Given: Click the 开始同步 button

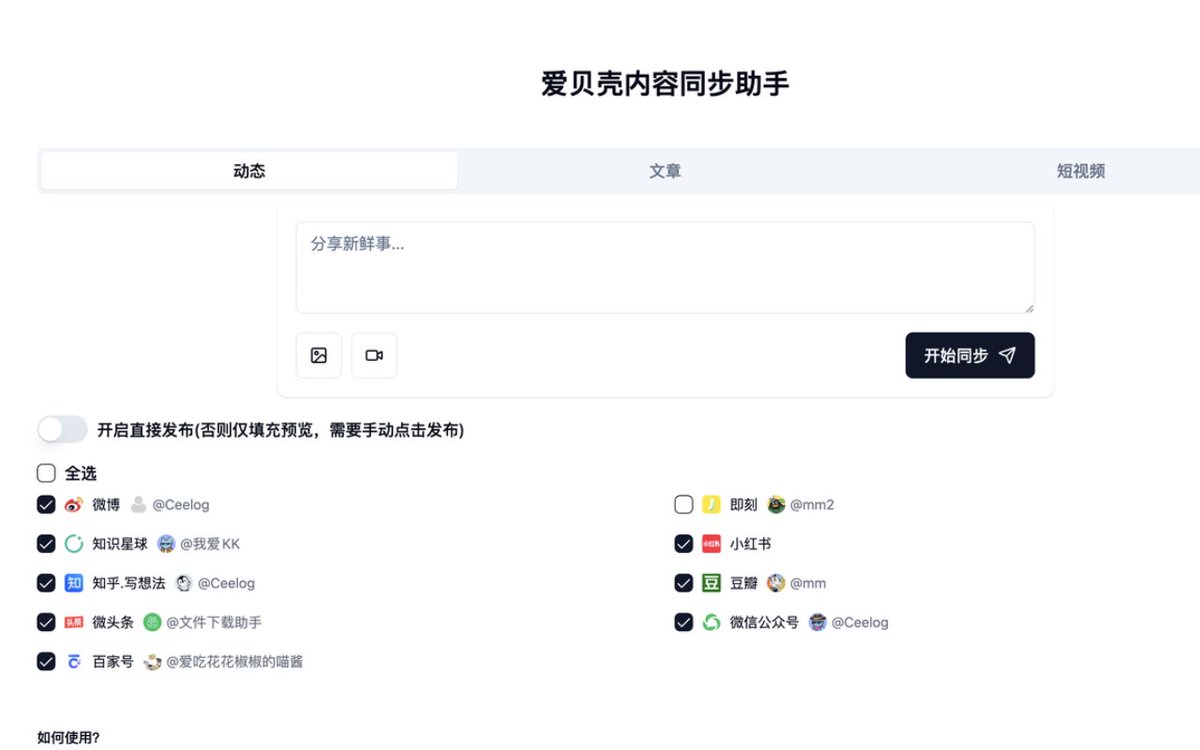Looking at the screenshot, I should 970,355.
